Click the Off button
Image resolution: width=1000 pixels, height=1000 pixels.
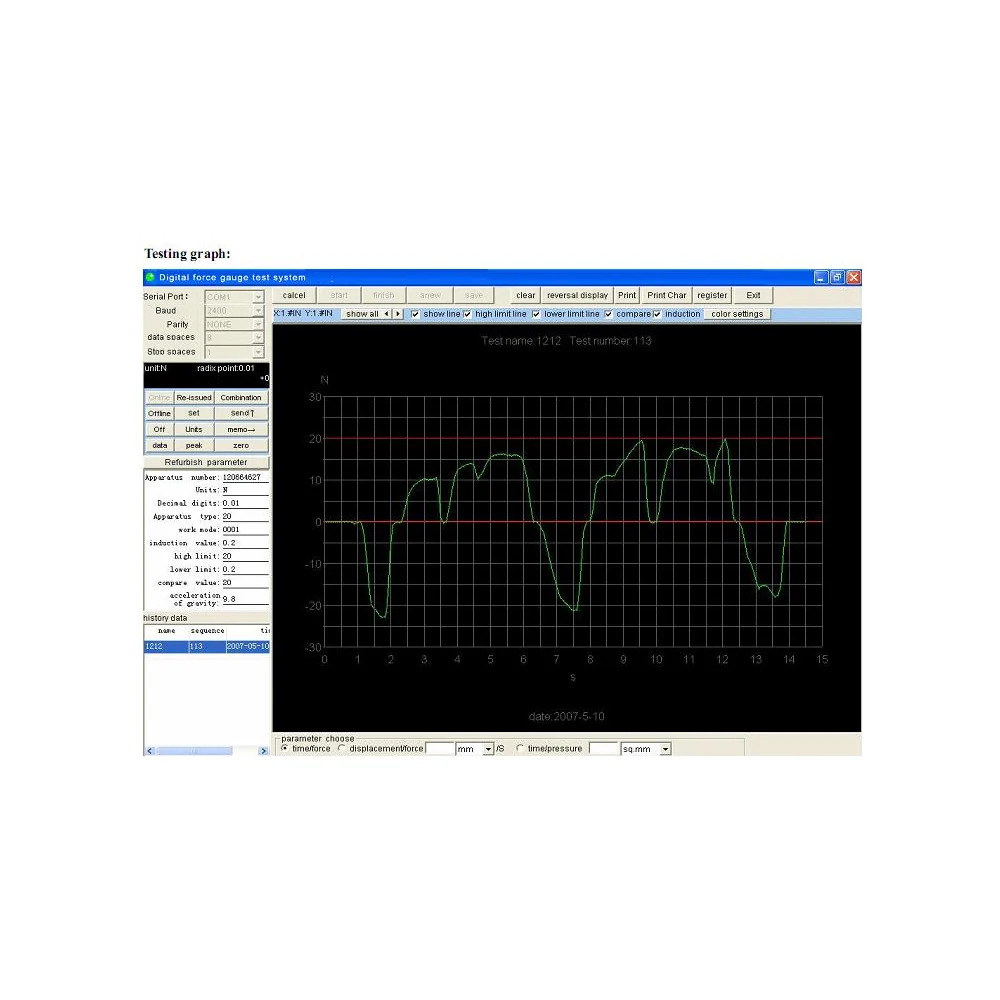tap(159, 429)
